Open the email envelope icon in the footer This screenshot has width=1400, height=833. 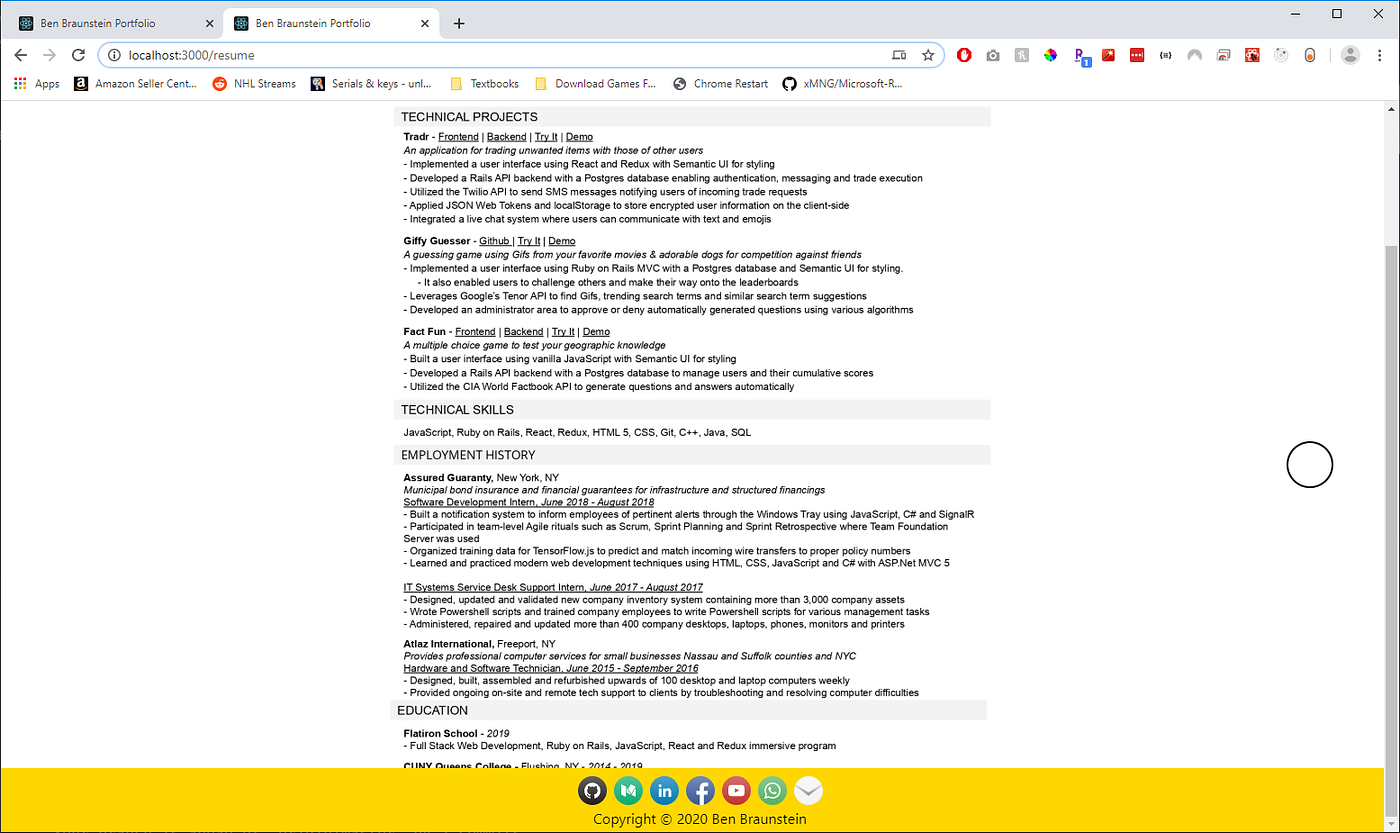pyautogui.click(x=808, y=790)
